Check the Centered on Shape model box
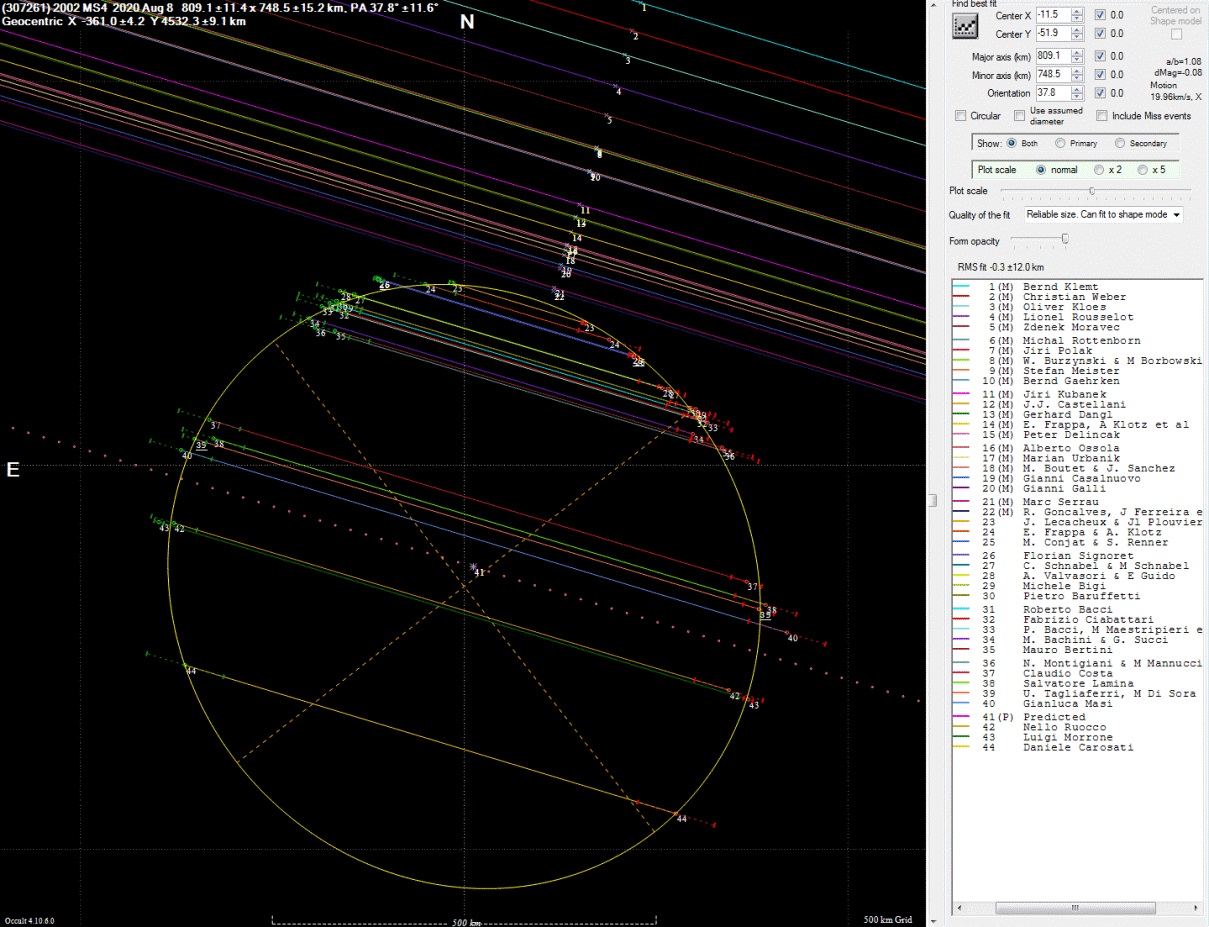Screen dimensions: 1209x927 1176,34
